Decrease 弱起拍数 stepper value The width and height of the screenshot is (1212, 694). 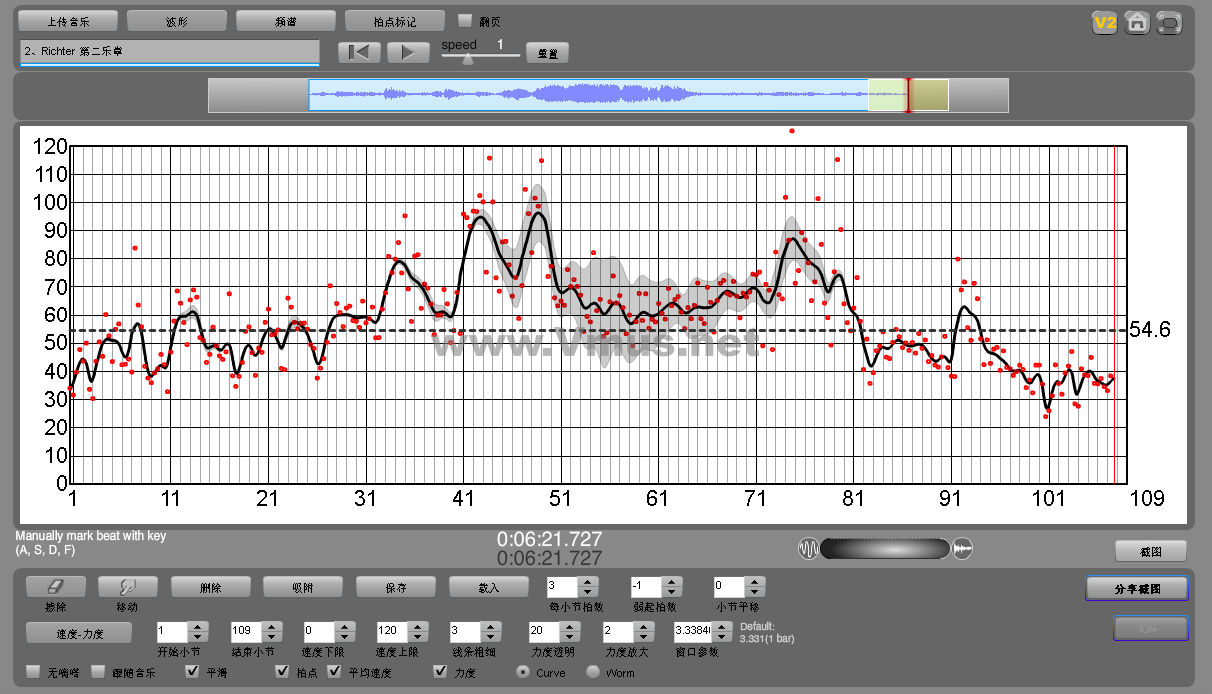point(672,592)
